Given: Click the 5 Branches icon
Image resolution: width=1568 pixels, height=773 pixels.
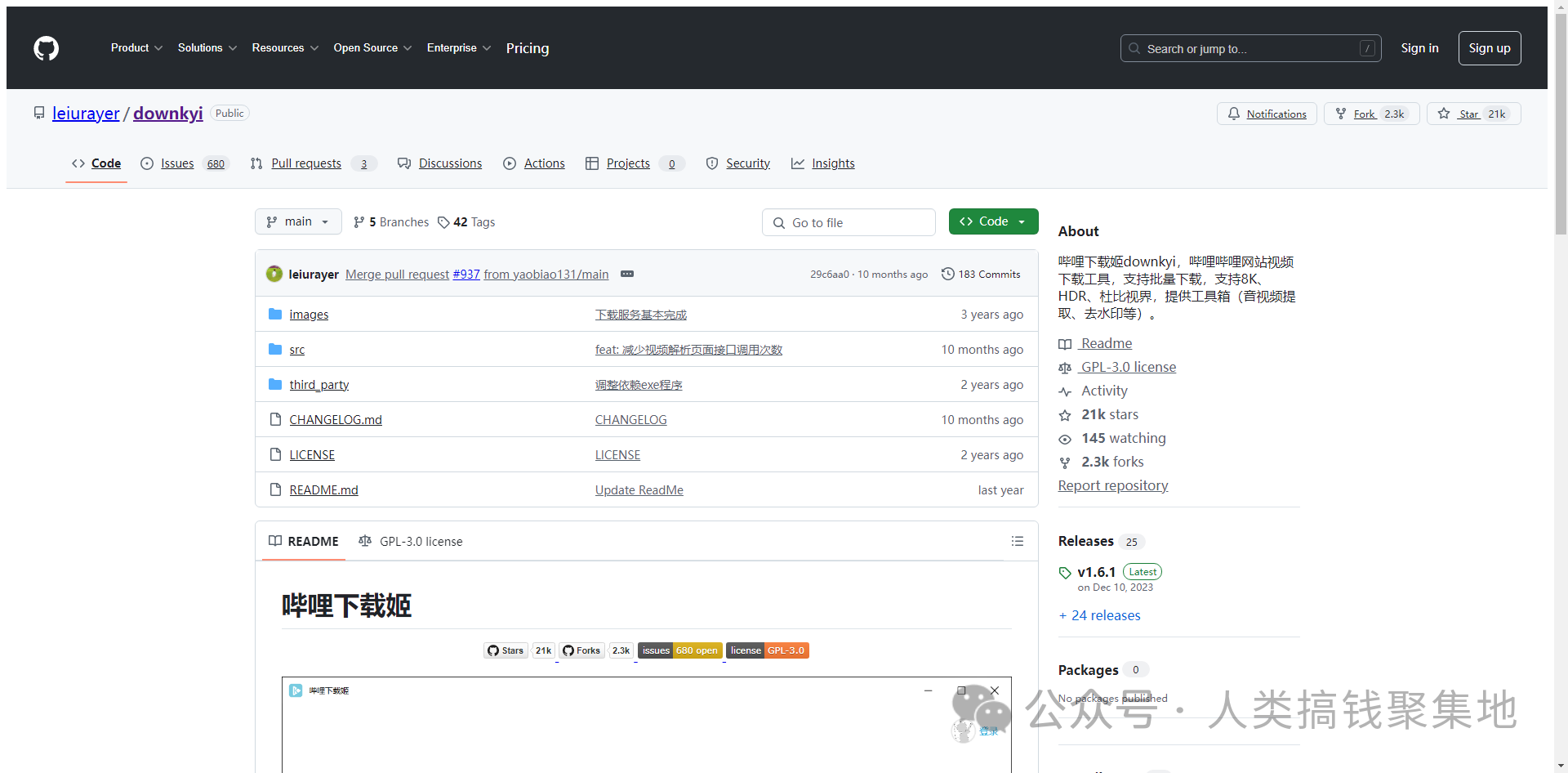Looking at the screenshot, I should click(x=359, y=222).
